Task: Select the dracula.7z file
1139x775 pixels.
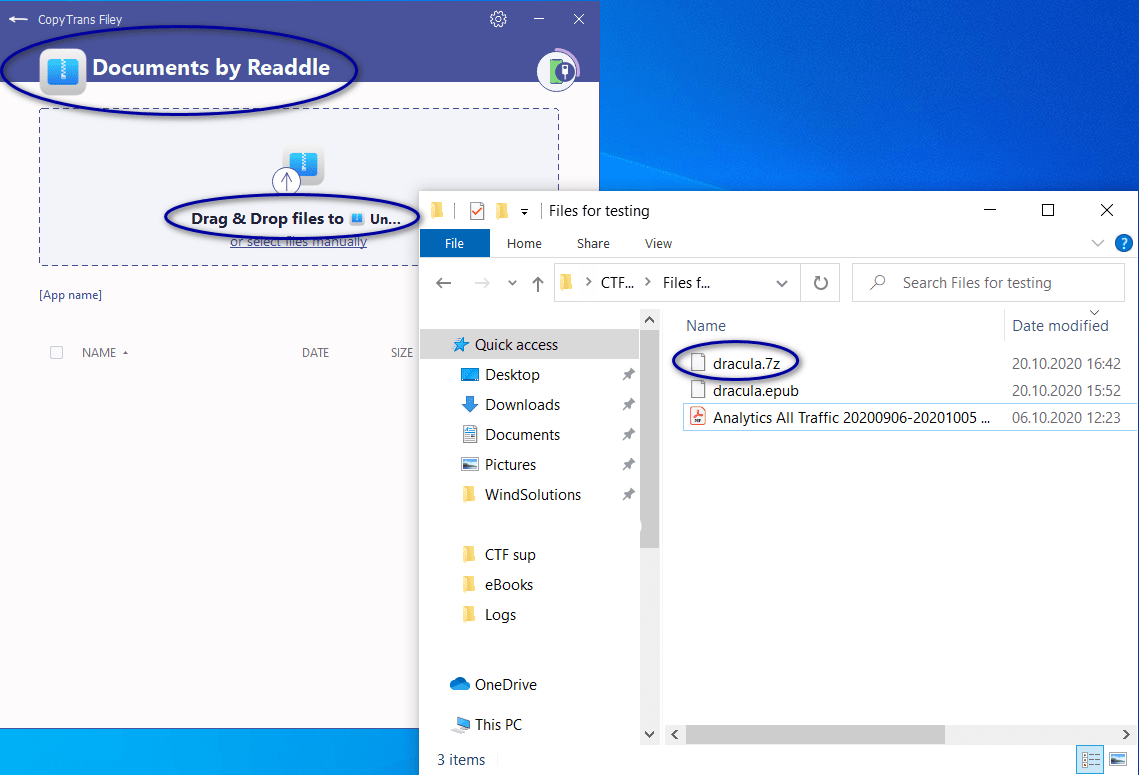Action: click(746, 363)
